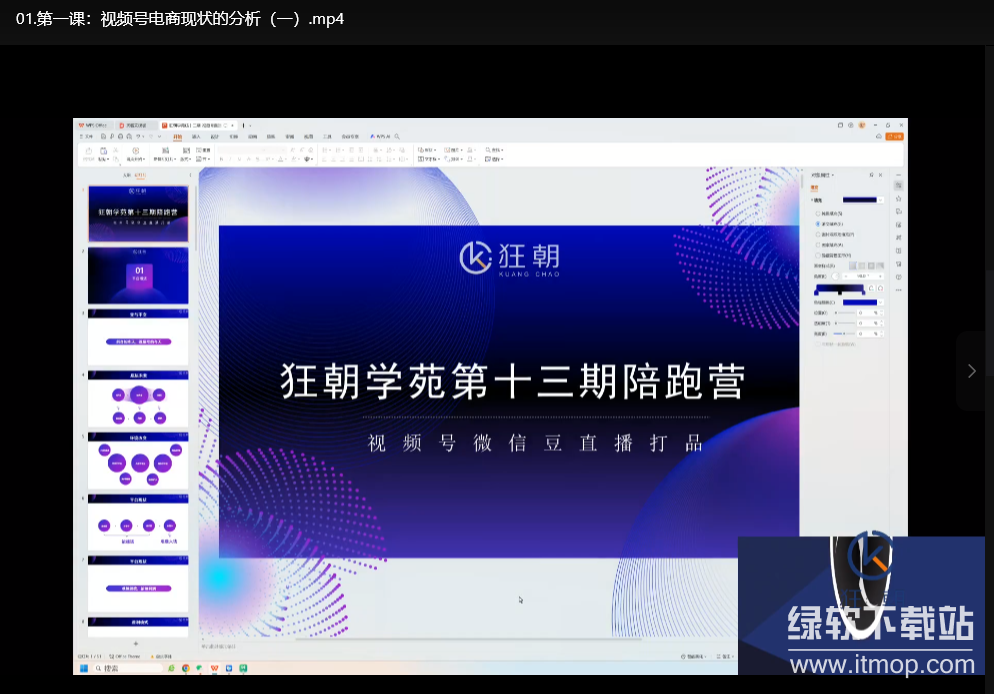This screenshot has height=694, width=994.
Task: Open the File menu
Action: click(x=86, y=136)
